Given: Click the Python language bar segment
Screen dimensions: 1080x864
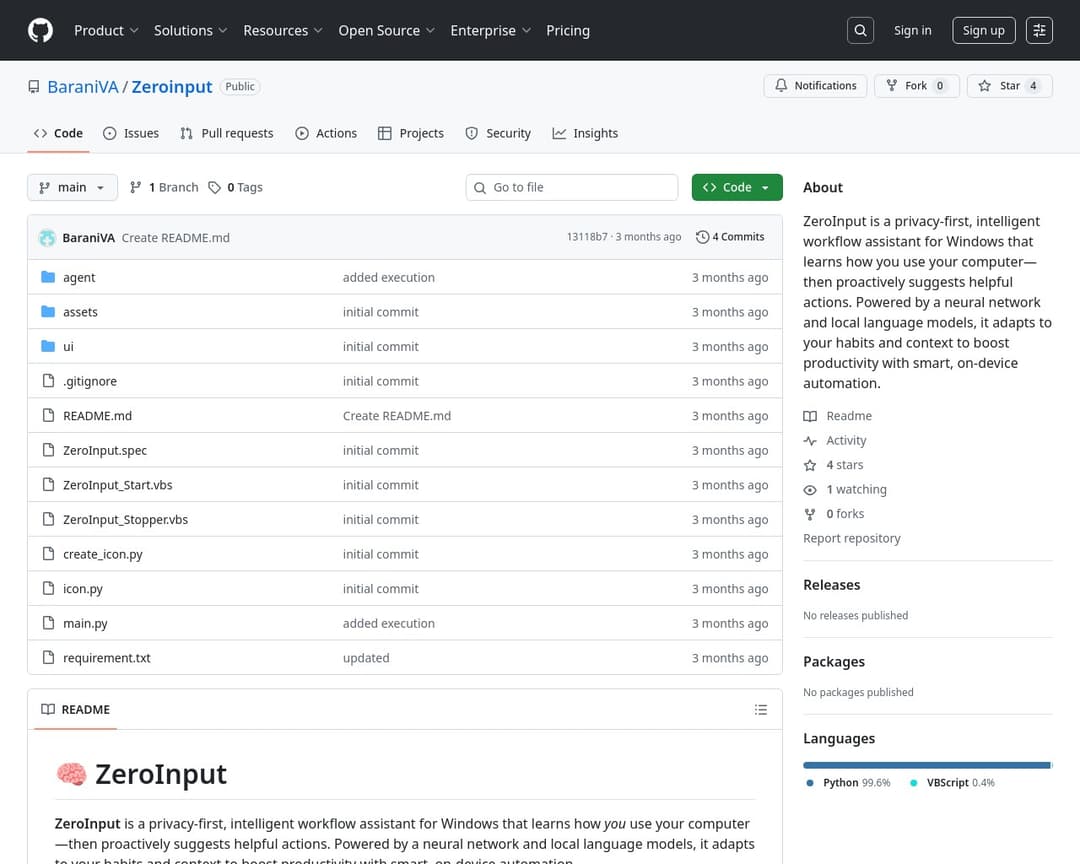Looking at the screenshot, I should pyautogui.click(x=926, y=765).
